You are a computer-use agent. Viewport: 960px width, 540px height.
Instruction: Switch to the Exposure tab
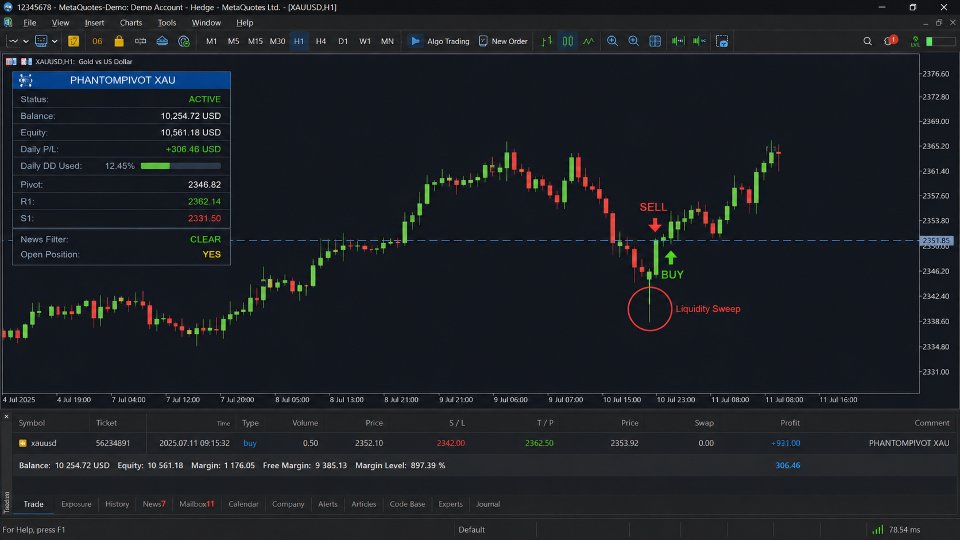click(76, 504)
